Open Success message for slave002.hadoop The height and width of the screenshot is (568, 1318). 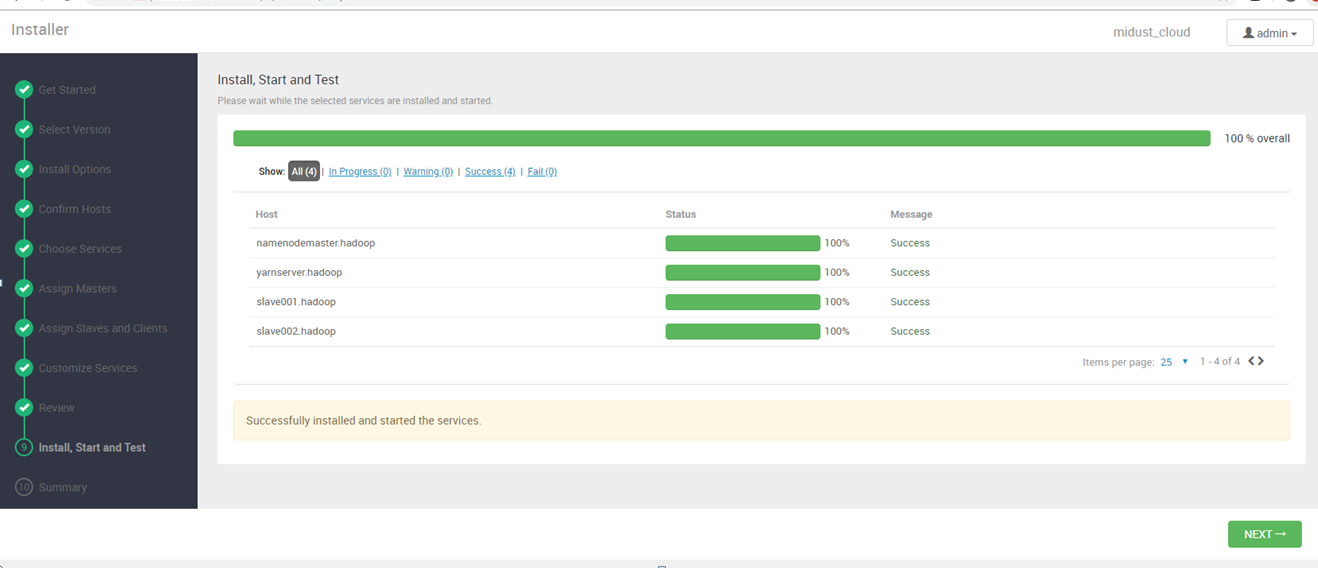[x=910, y=331]
